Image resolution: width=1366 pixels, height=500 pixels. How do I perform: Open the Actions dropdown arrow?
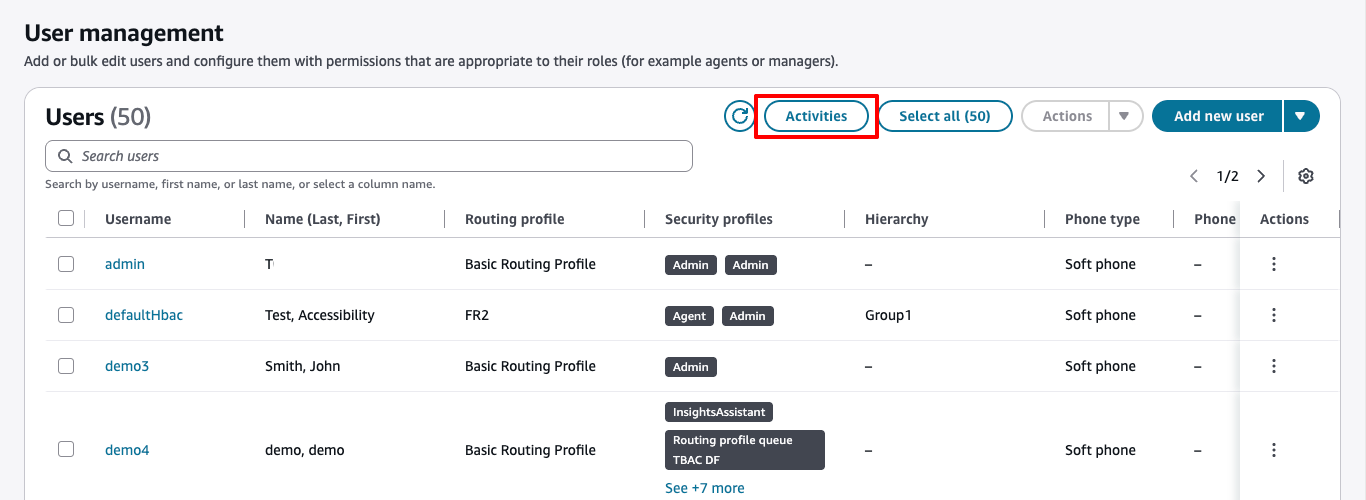[1124, 116]
